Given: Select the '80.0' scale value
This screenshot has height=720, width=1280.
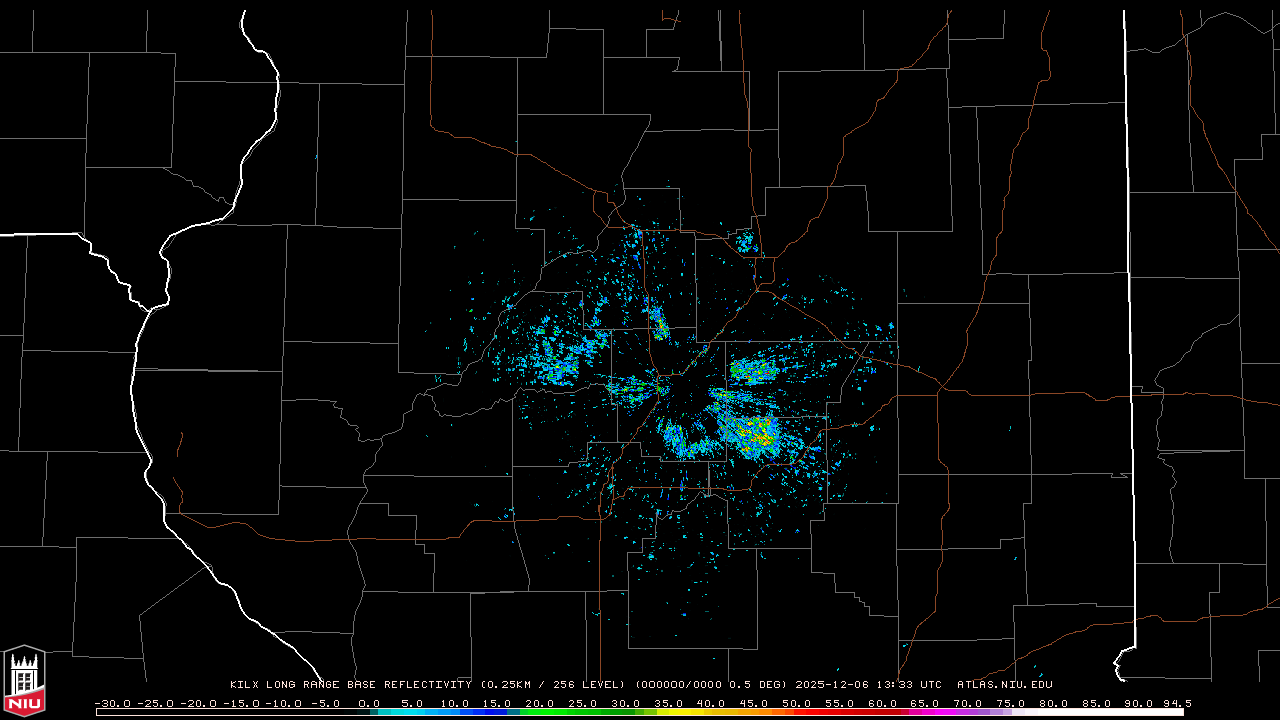Looking at the screenshot, I should tap(1053, 703).
